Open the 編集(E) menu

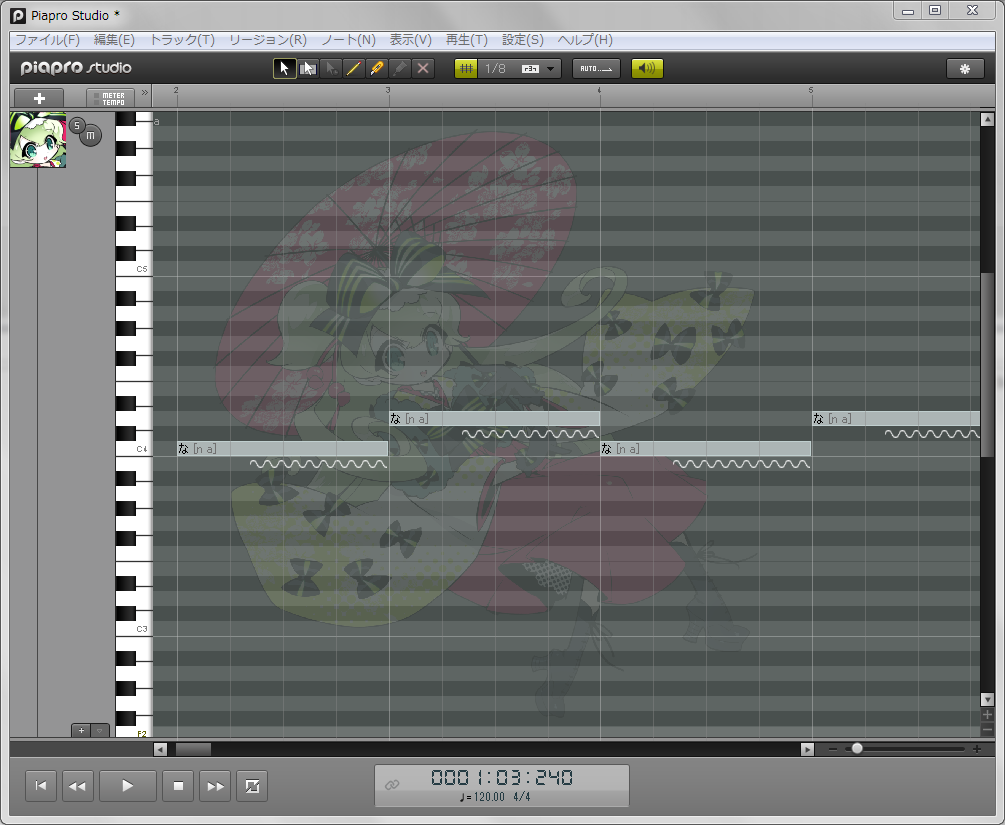tap(114, 40)
